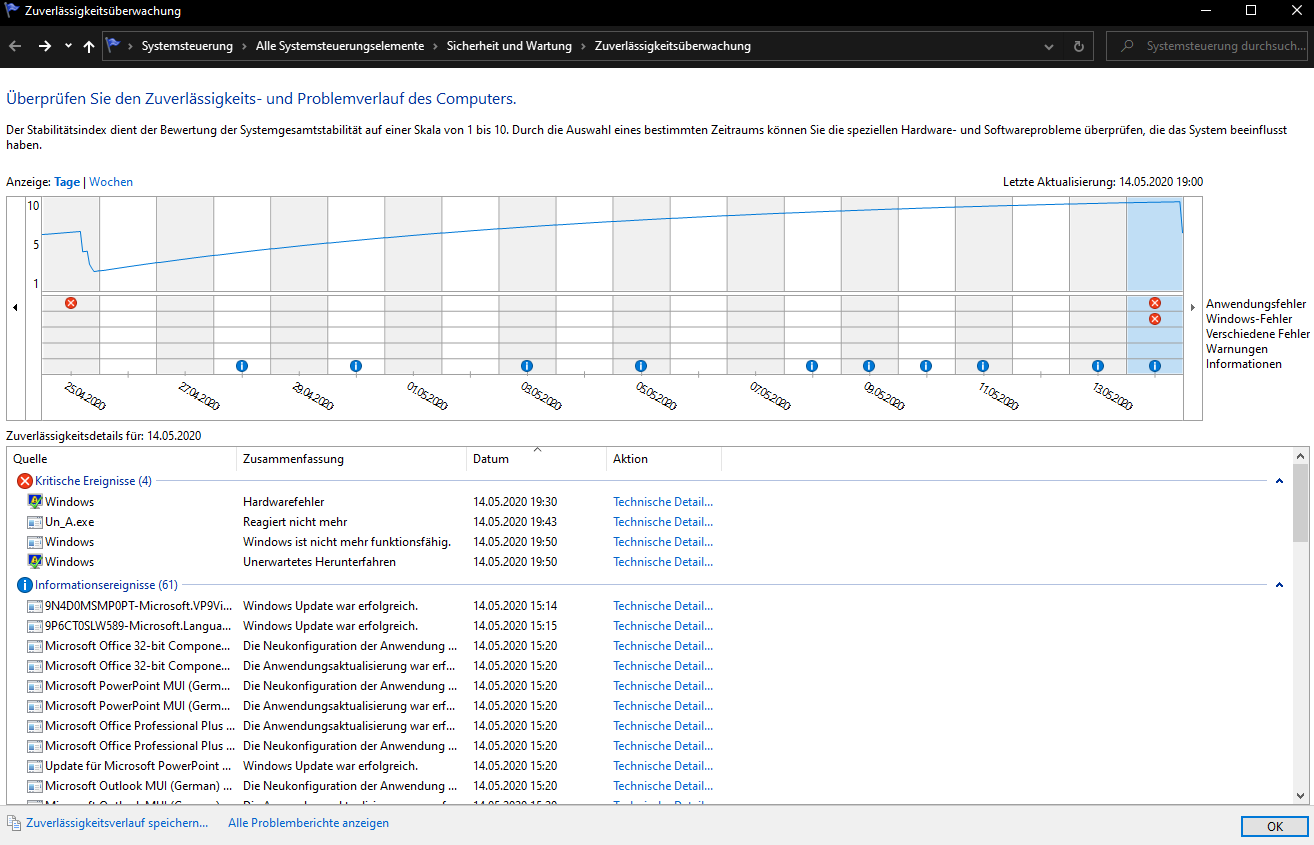Switch the view to Wochen
The height and width of the screenshot is (845, 1314).
tap(111, 182)
